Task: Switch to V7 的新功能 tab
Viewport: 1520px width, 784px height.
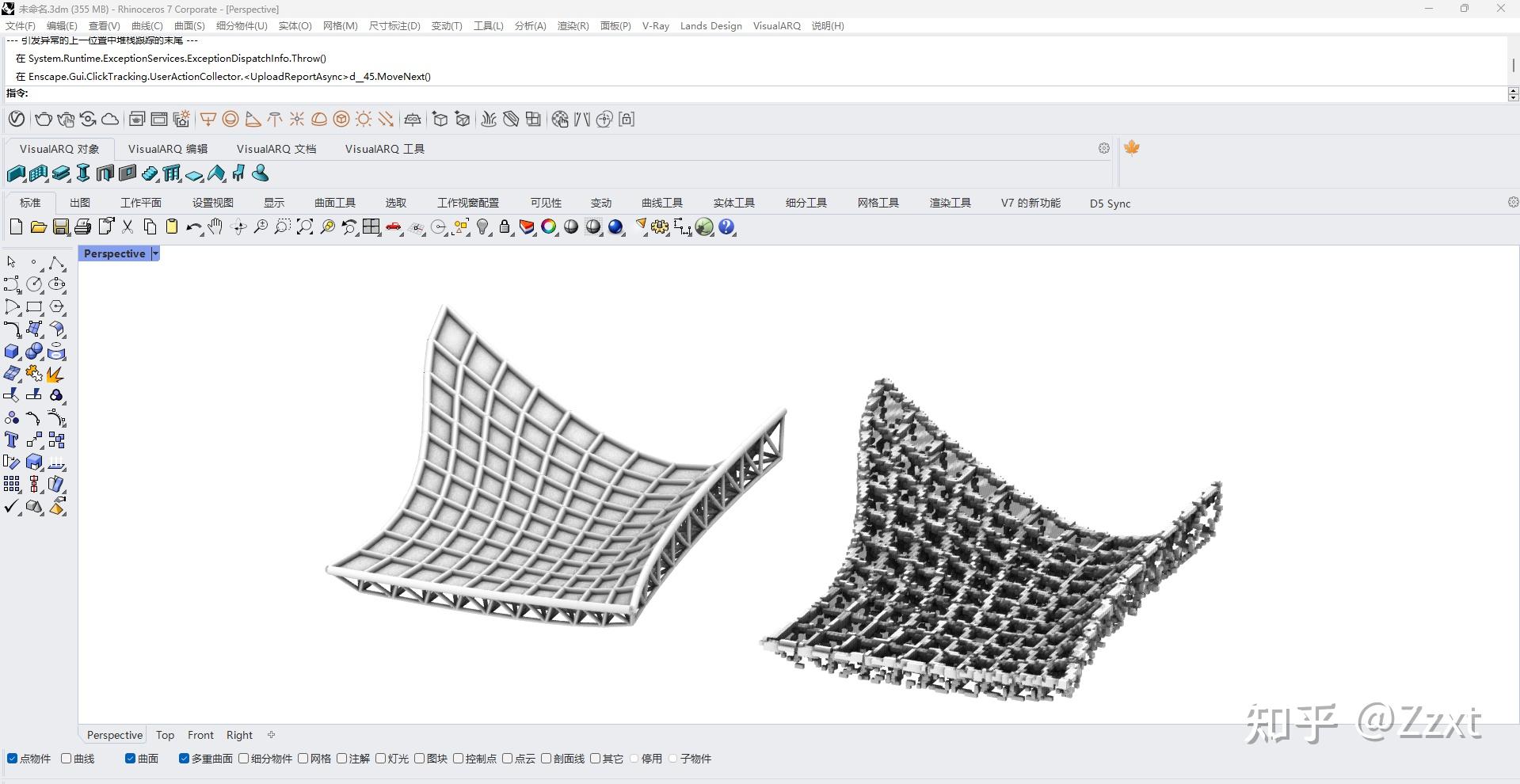Action: coord(1030,204)
